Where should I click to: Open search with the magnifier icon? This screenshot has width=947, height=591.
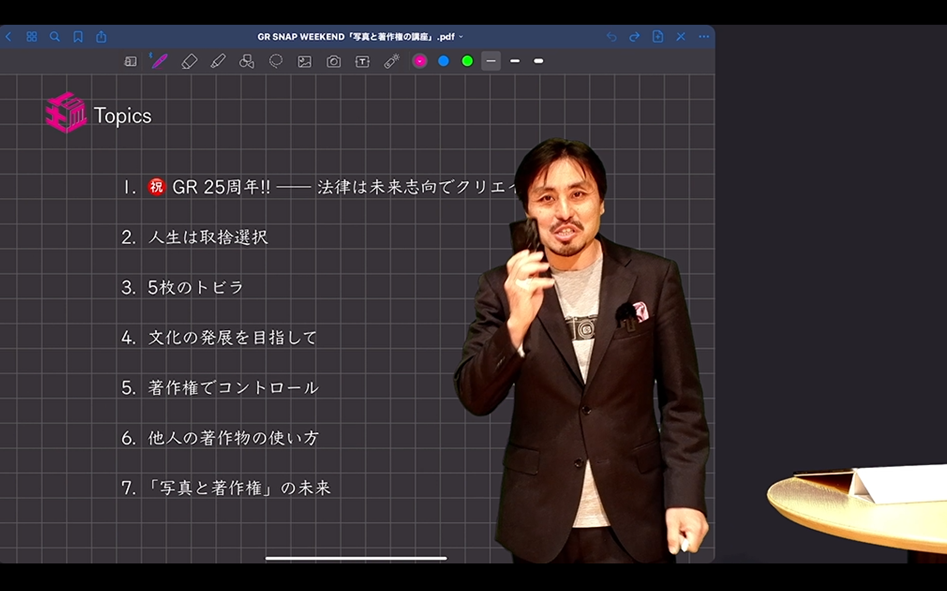tap(55, 37)
